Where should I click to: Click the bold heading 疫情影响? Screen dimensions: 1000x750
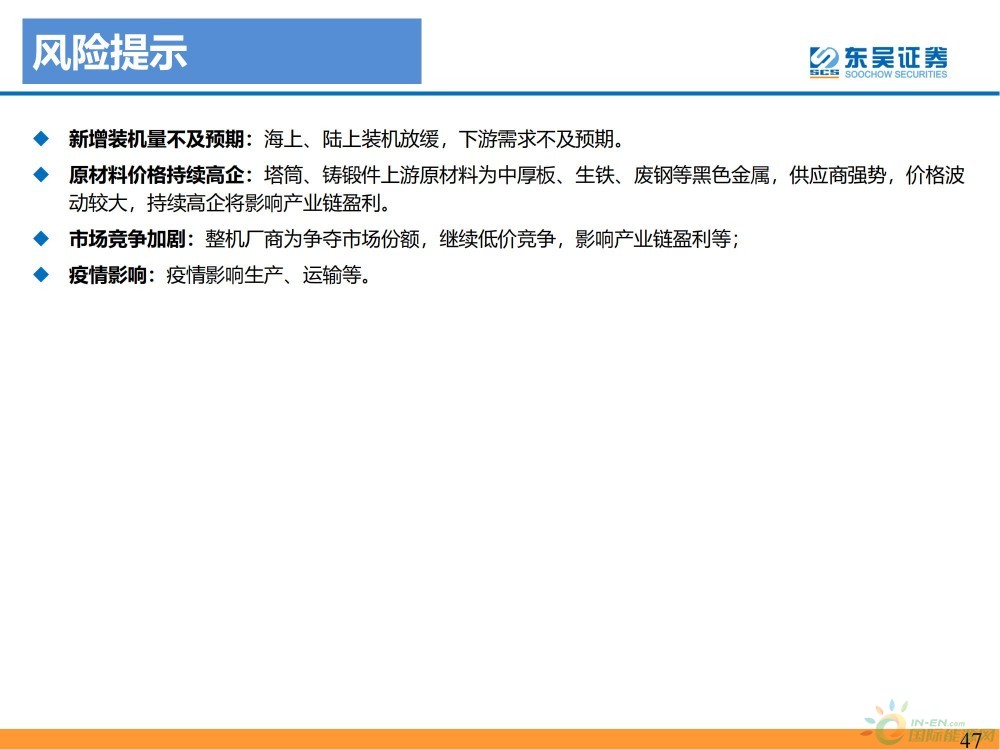[107, 276]
